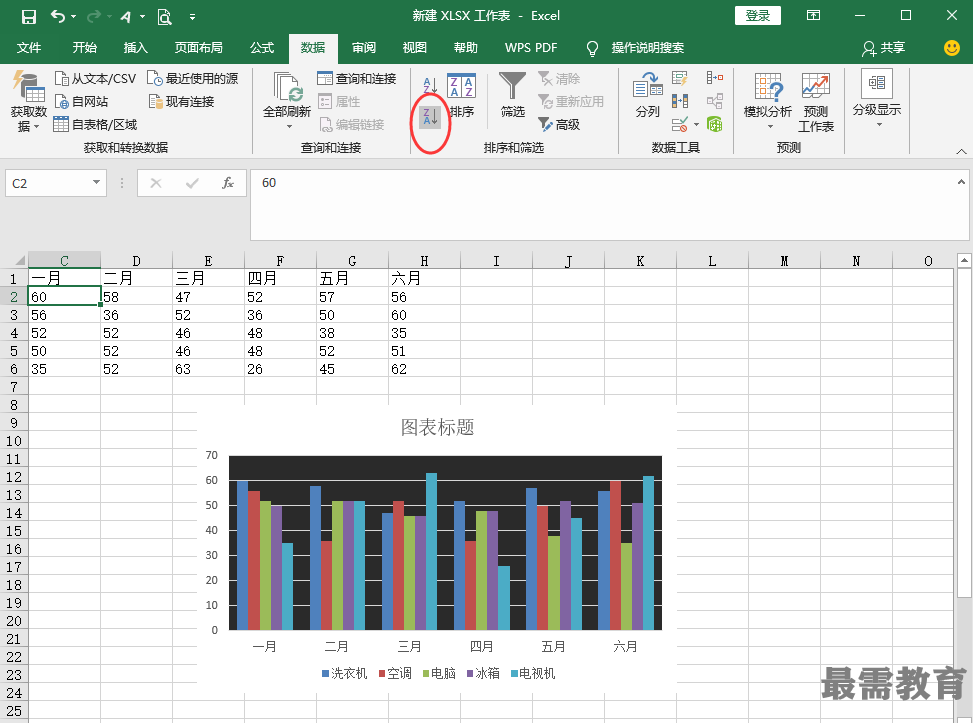Select cell E6 containing 63
The width and height of the screenshot is (973, 723).
(x=208, y=369)
